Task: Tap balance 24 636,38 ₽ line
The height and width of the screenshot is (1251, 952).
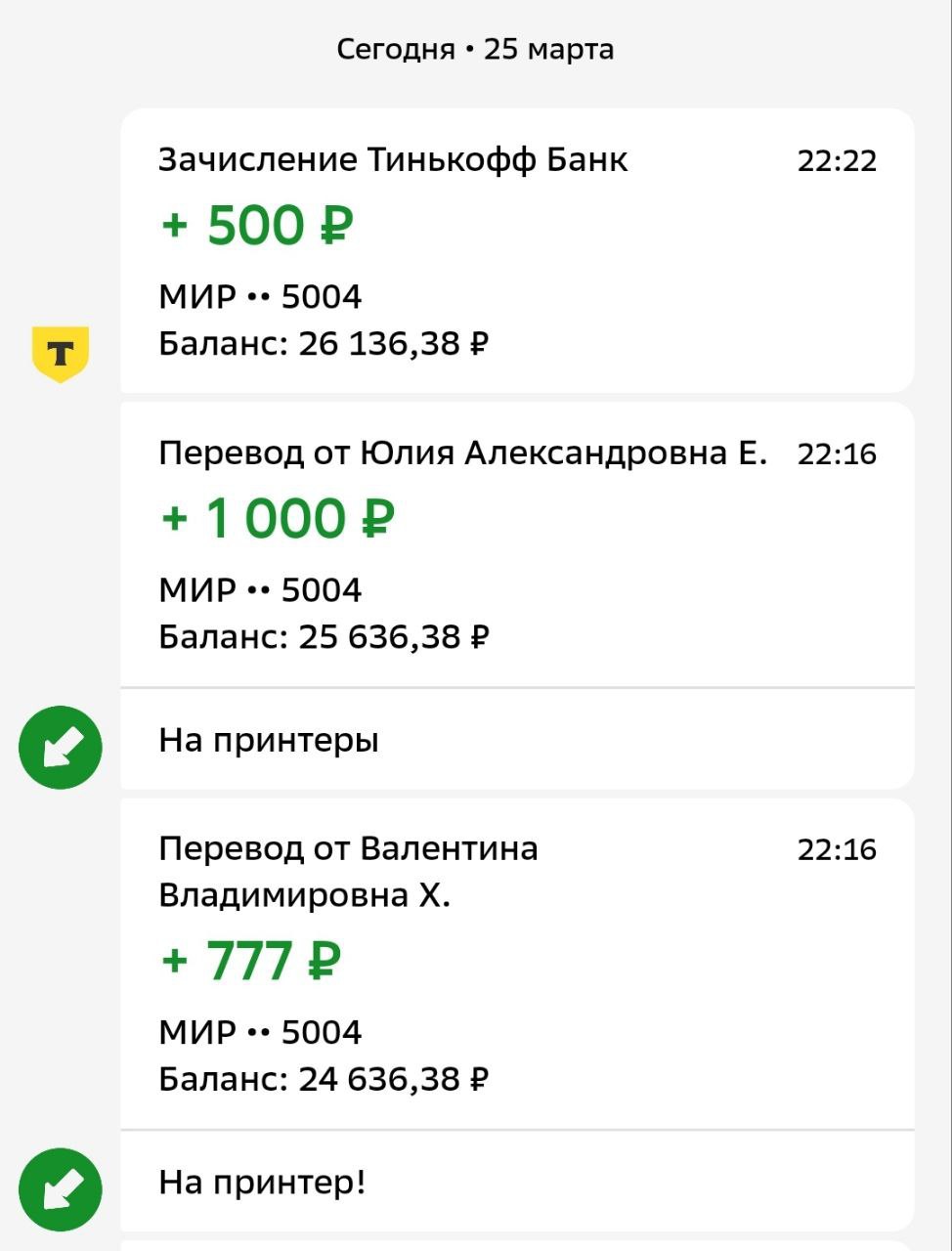Action: click(324, 1079)
